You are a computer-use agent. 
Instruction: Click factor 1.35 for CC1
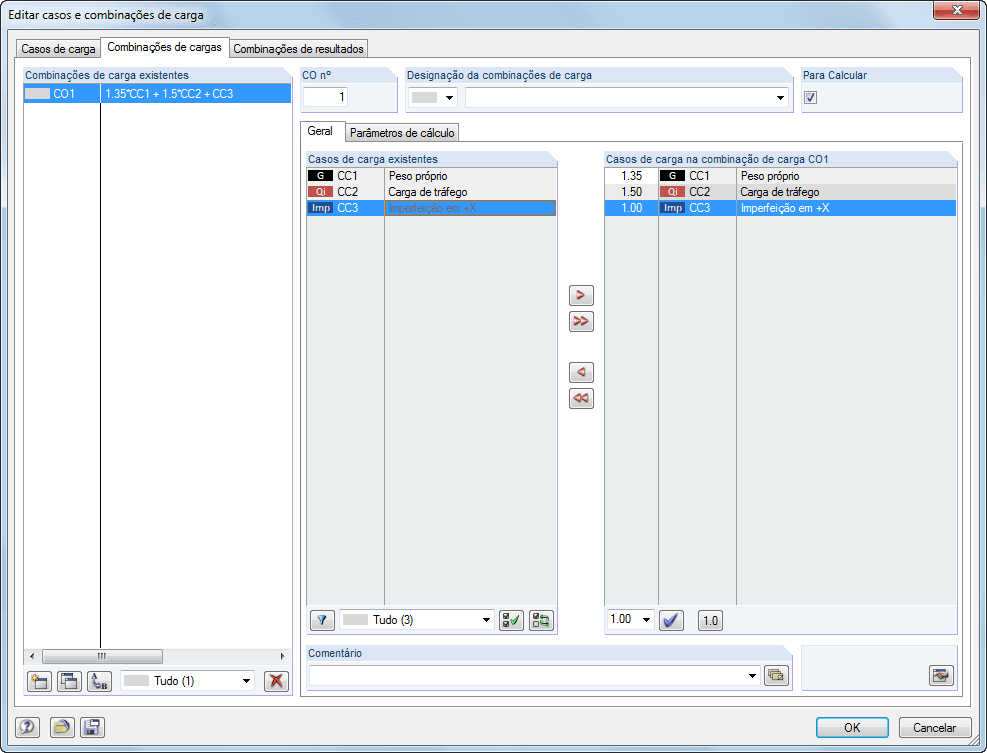pos(631,176)
